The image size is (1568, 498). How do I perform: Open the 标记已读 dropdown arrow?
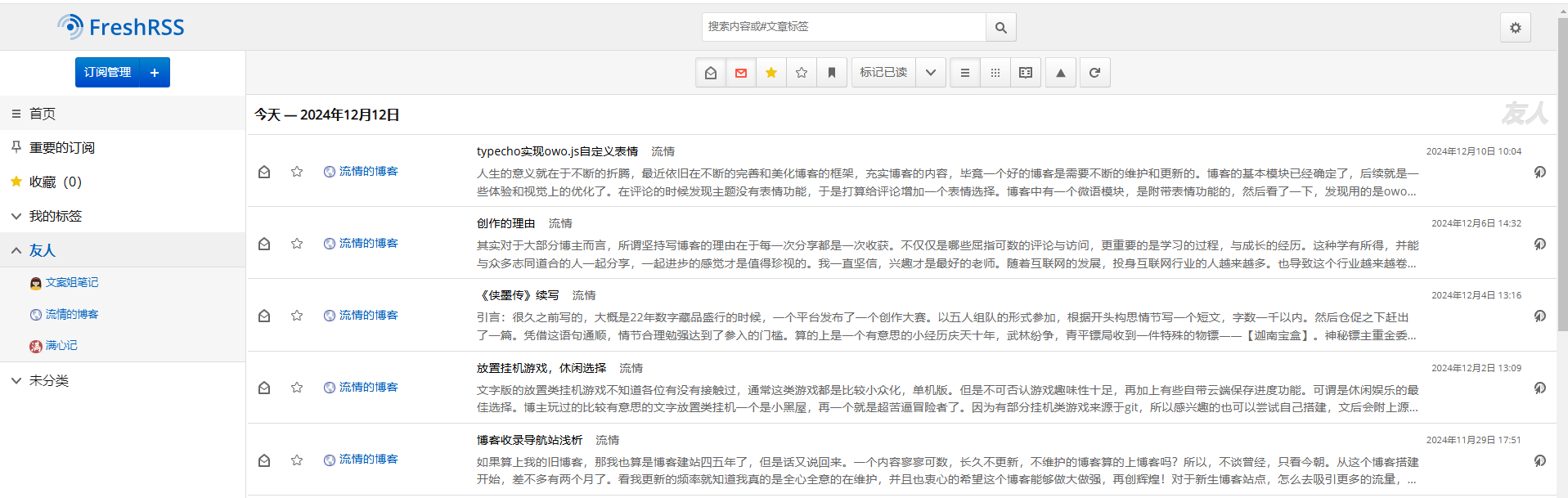point(931,73)
